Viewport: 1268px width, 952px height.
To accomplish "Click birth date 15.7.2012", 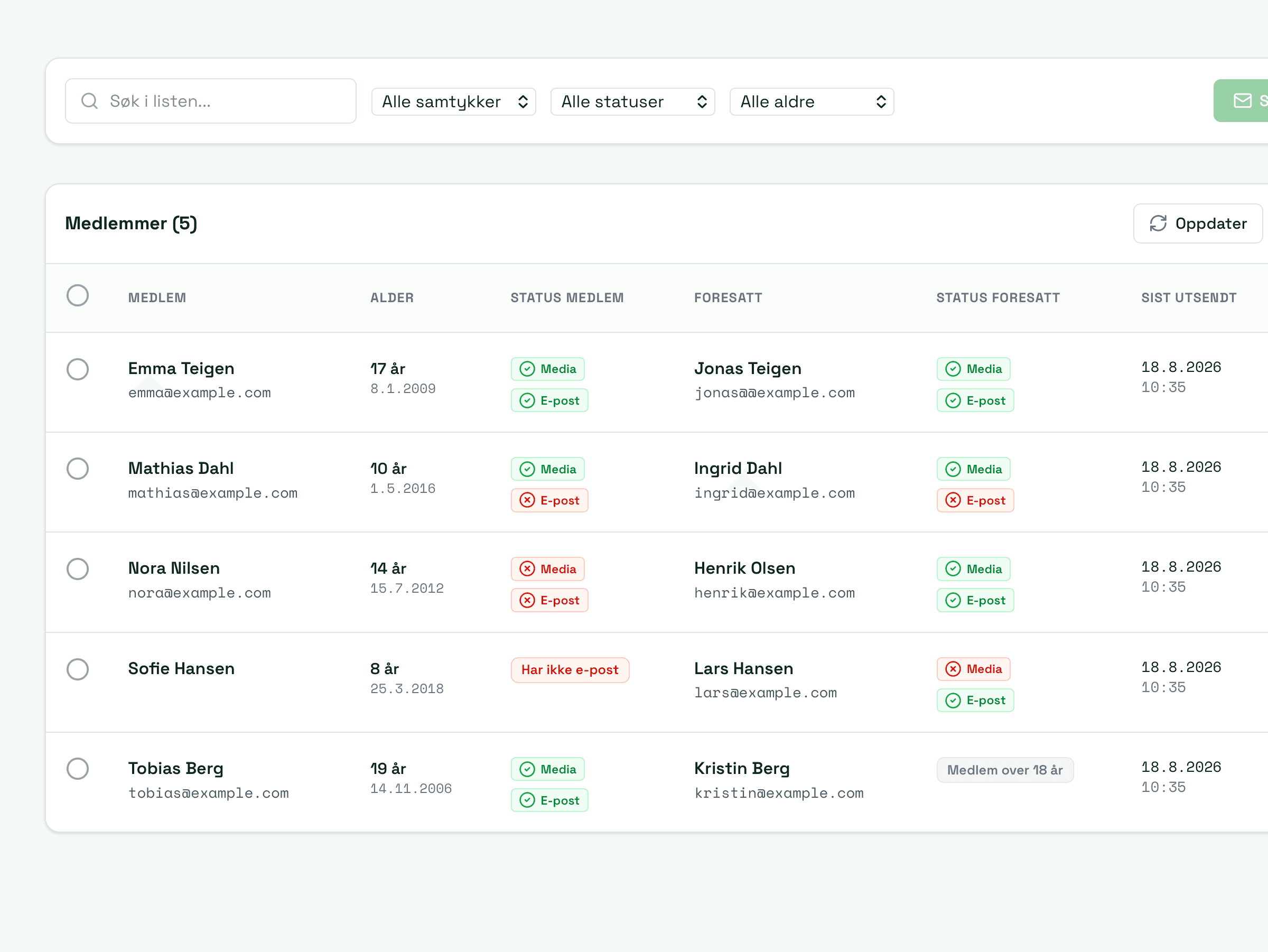I will (x=407, y=589).
